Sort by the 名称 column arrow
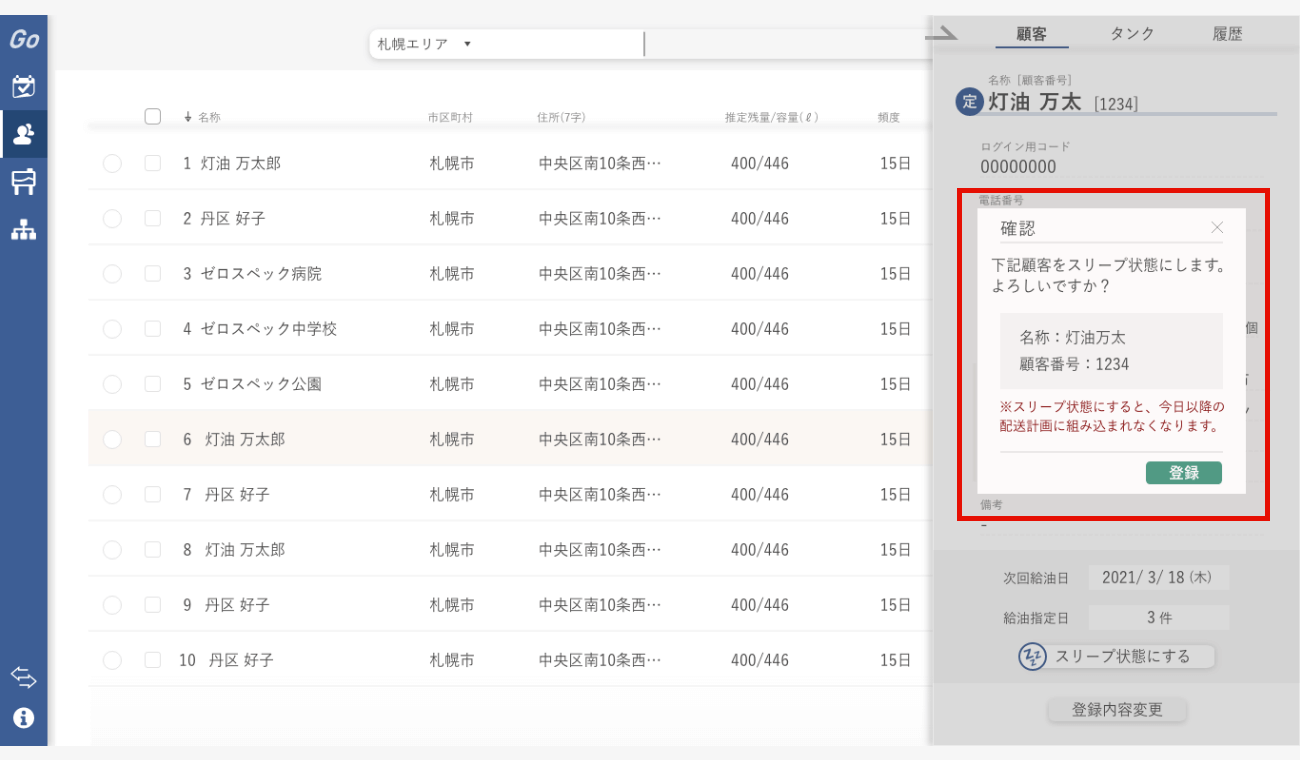 click(187, 117)
